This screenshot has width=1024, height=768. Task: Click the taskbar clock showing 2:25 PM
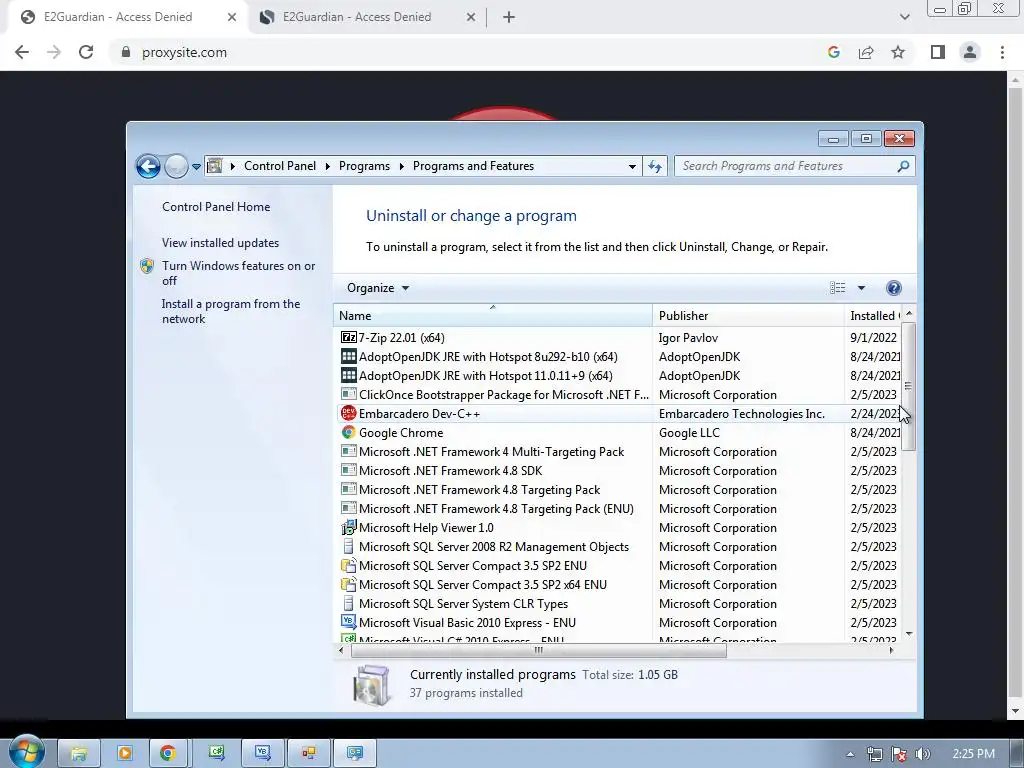pos(973,754)
